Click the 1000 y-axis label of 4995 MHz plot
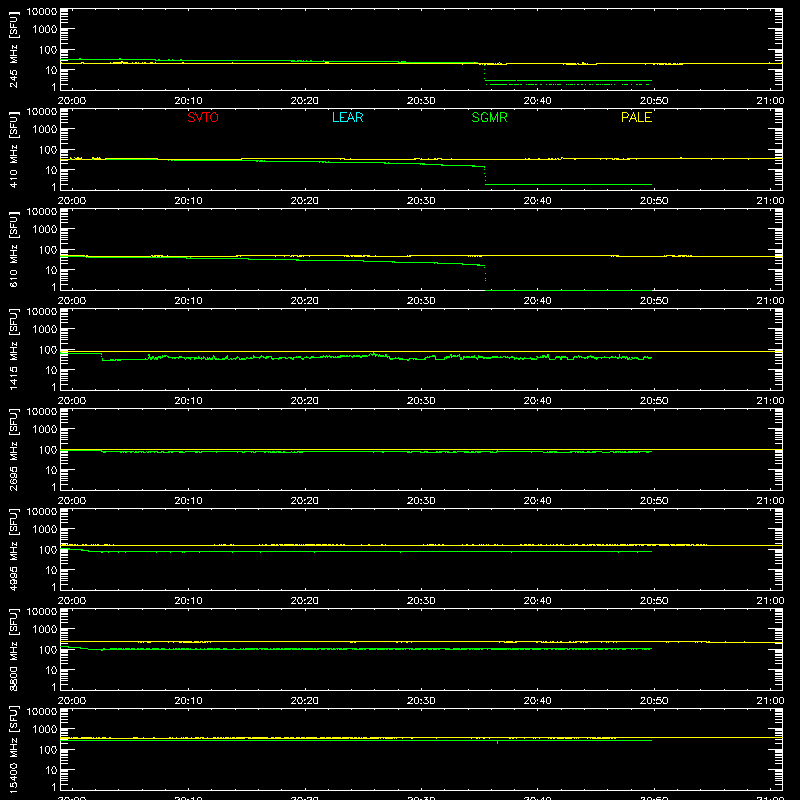 click(x=45, y=530)
